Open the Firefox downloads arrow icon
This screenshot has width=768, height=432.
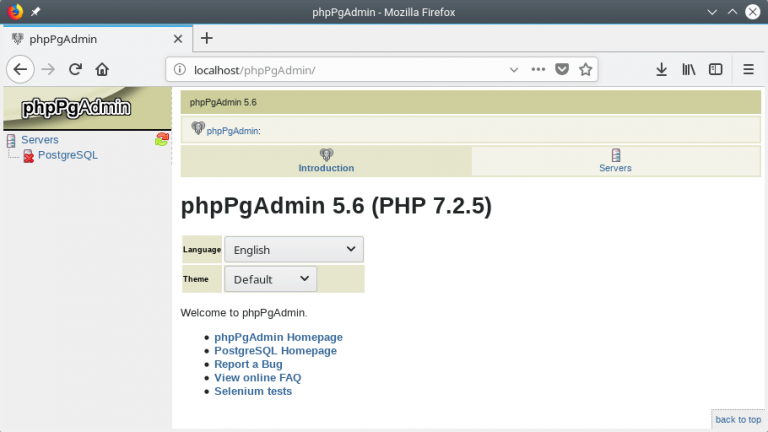click(x=661, y=70)
